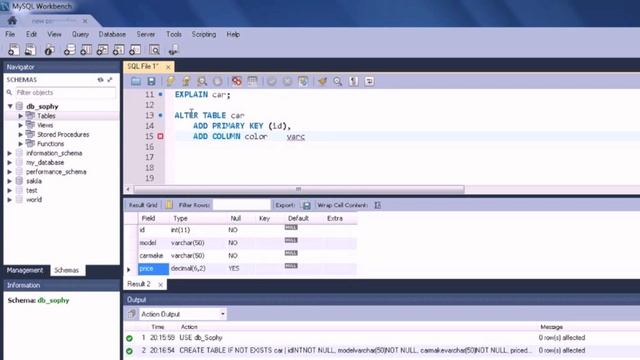This screenshot has height=360, width=640.
Task: Open a script file in SQL editor
Action: (136, 81)
